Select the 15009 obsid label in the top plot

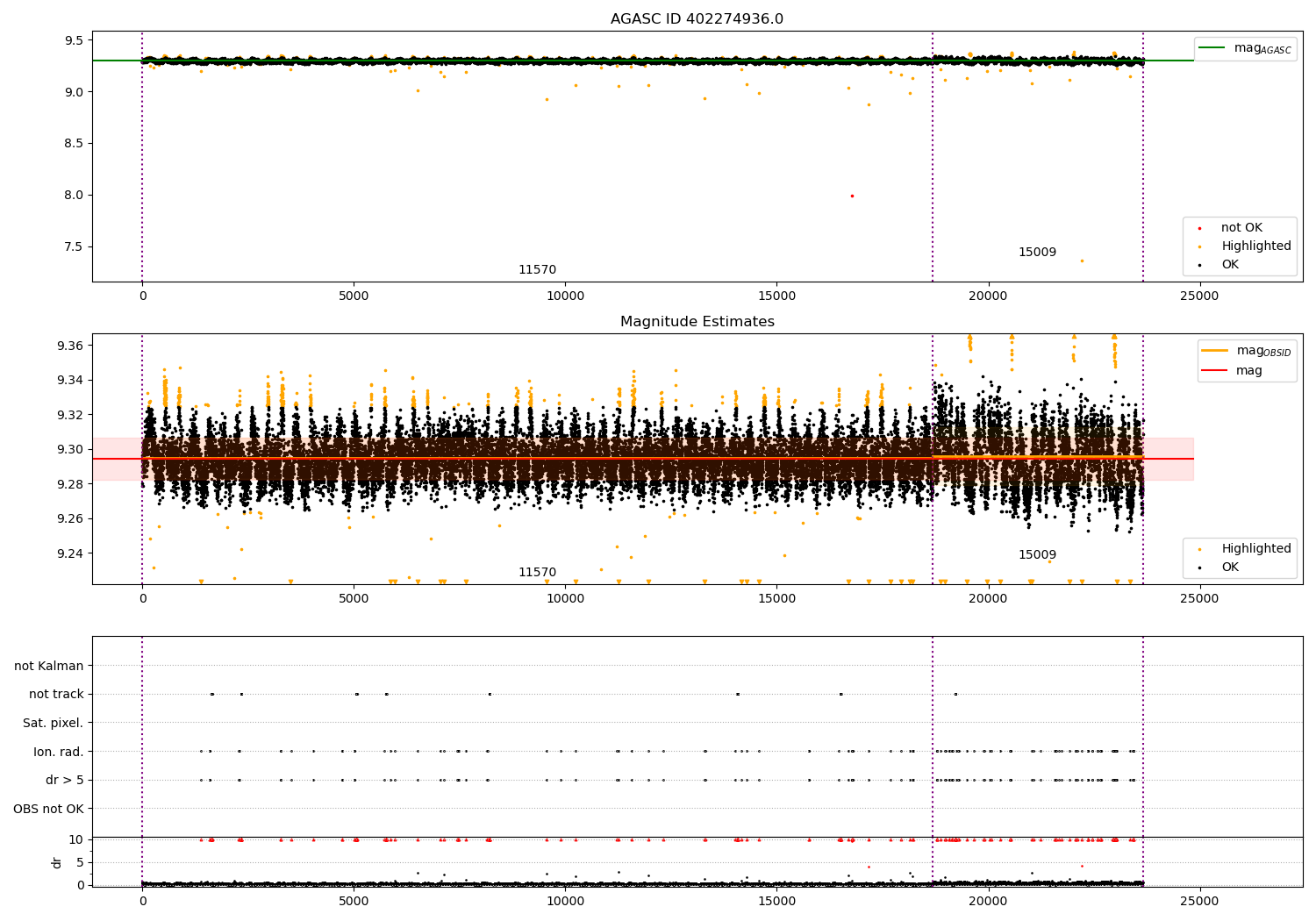[x=1037, y=253]
